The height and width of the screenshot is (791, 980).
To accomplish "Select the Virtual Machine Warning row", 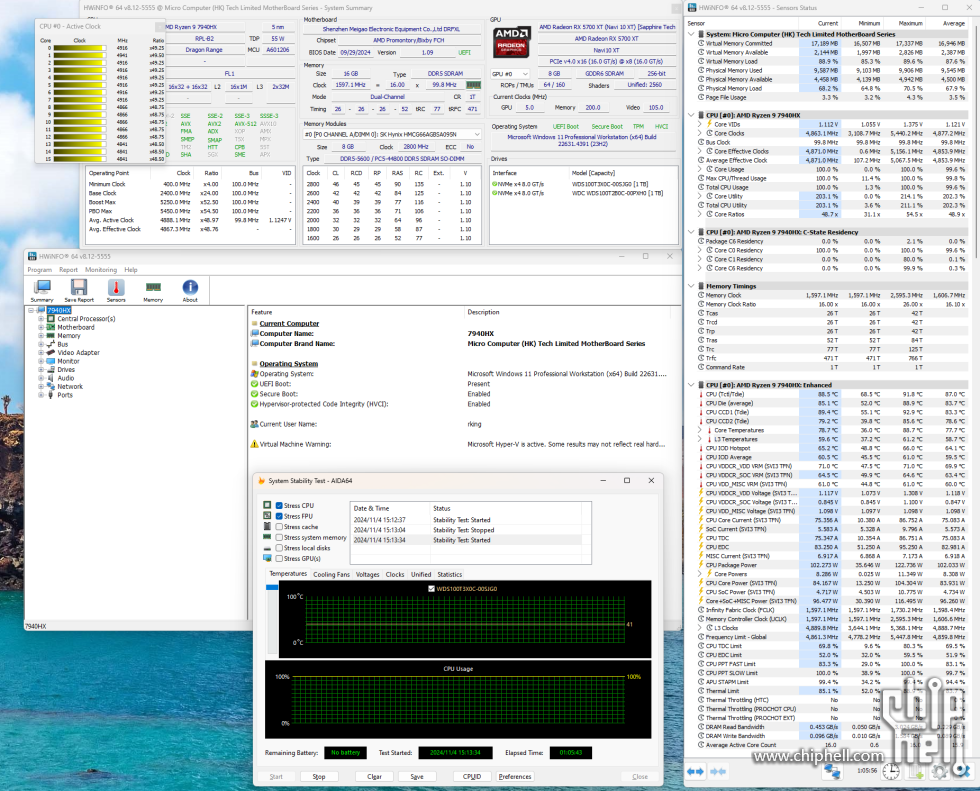I will click(458, 444).
